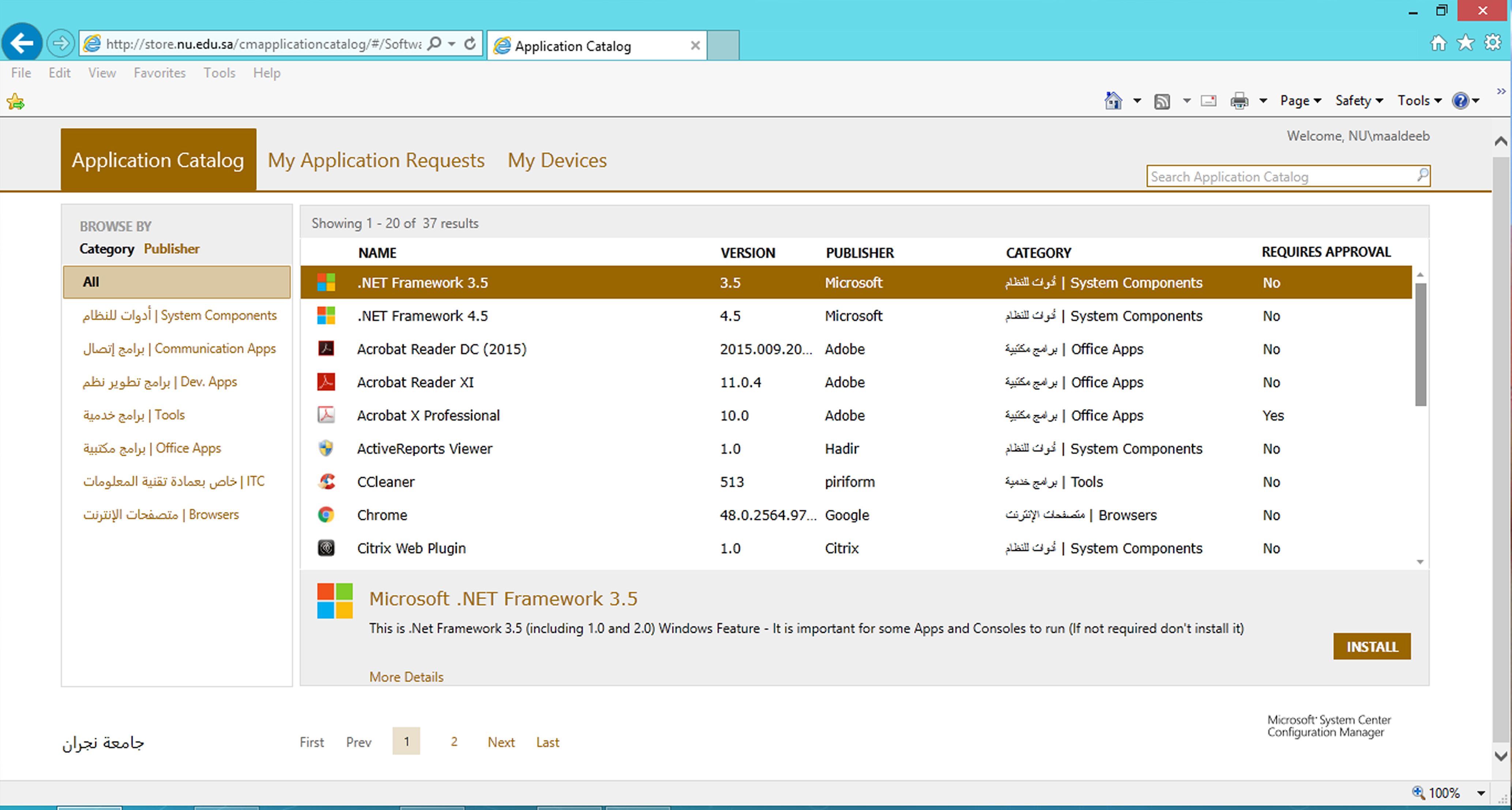1512x810 pixels.
Task: Refresh the page using address bar icon
Action: click(470, 44)
